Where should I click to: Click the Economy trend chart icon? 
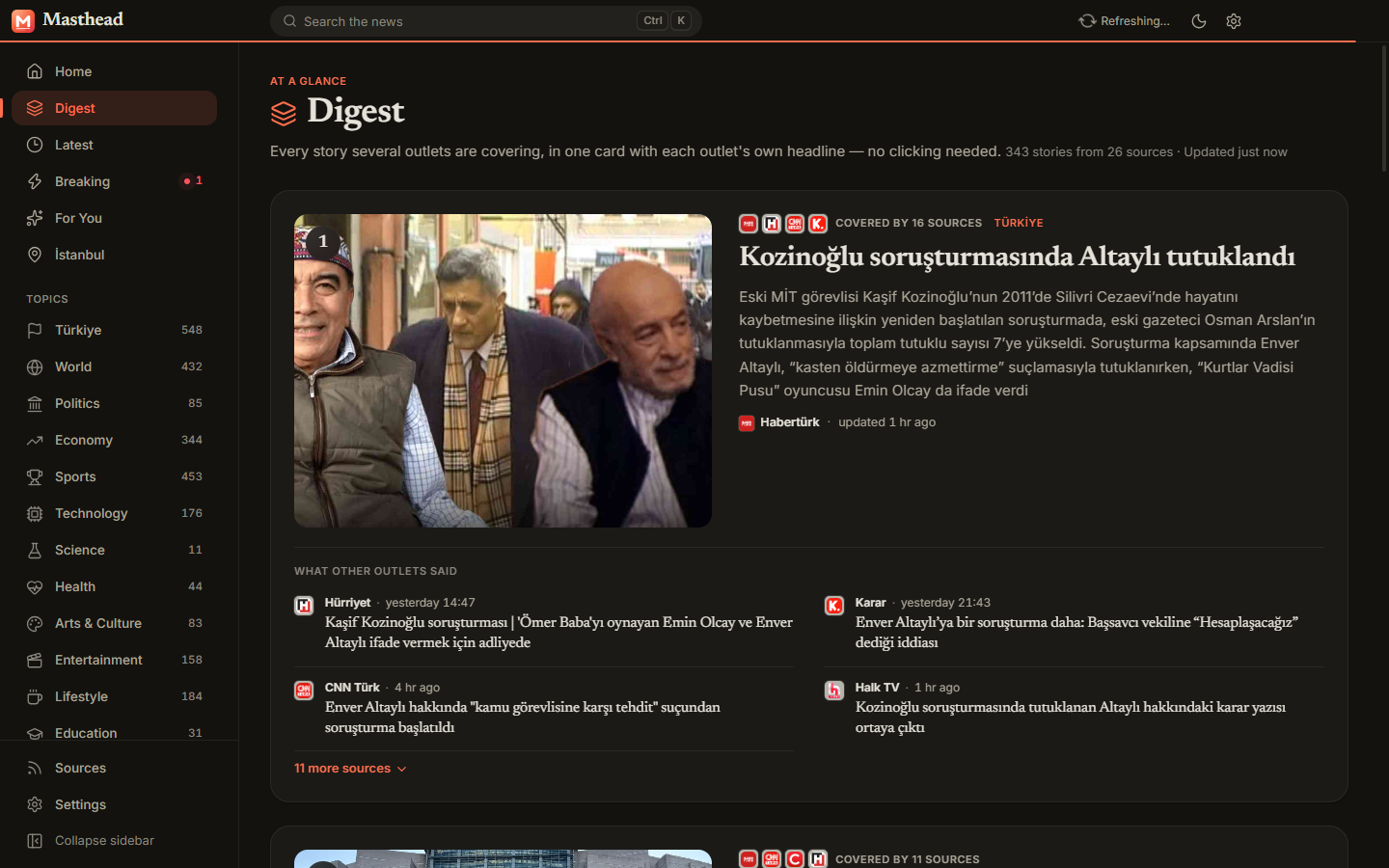[x=35, y=440]
